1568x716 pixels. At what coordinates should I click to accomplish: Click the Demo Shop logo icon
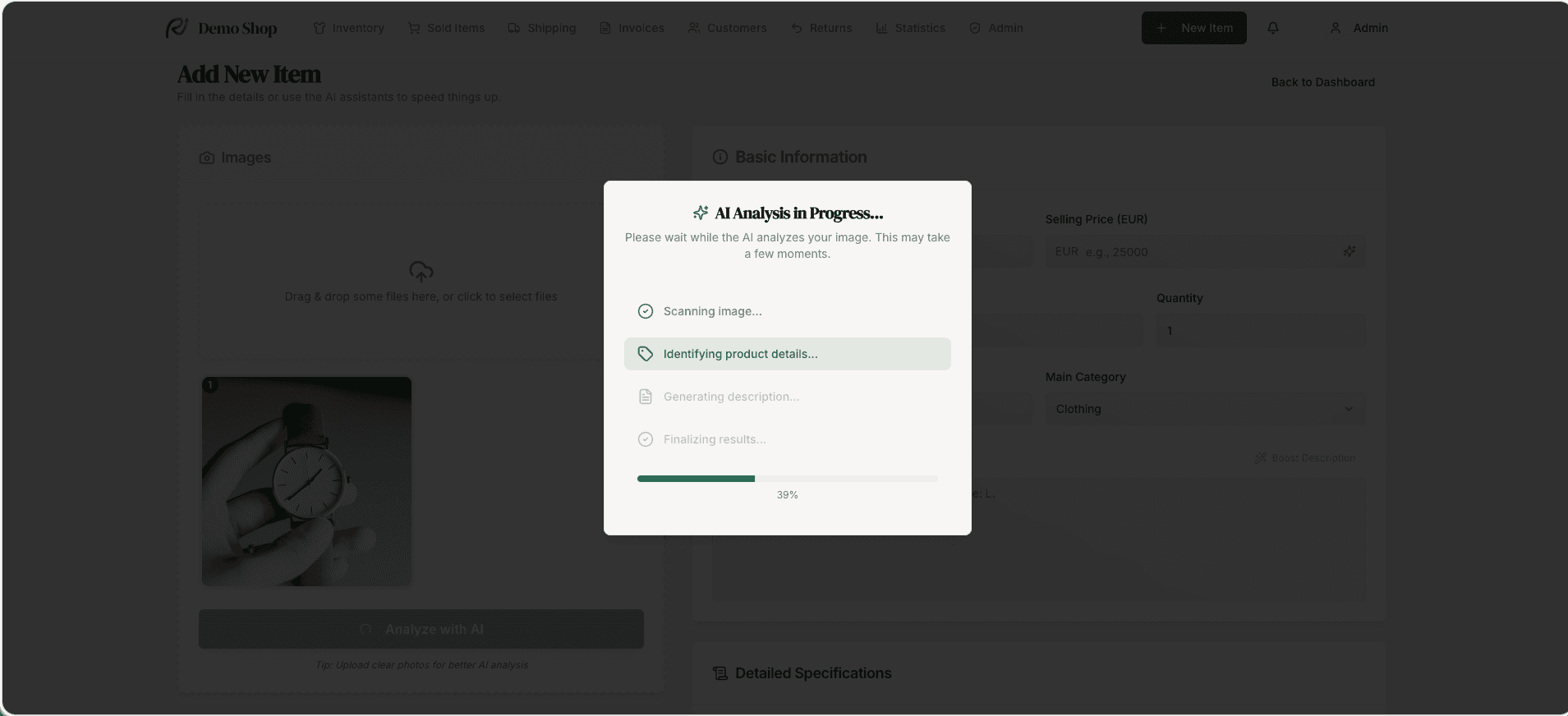pyautogui.click(x=177, y=28)
